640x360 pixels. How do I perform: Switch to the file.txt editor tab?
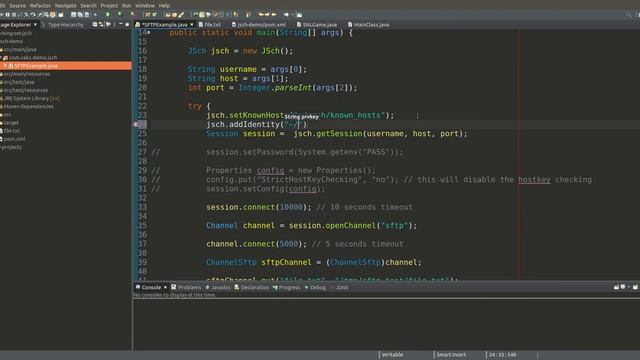pos(209,25)
